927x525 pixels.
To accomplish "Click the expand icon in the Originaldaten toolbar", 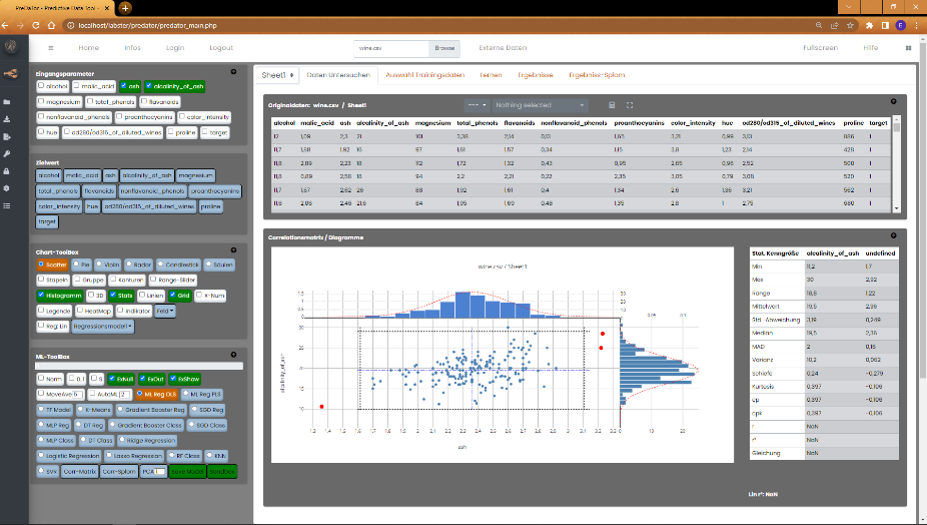I will point(629,104).
